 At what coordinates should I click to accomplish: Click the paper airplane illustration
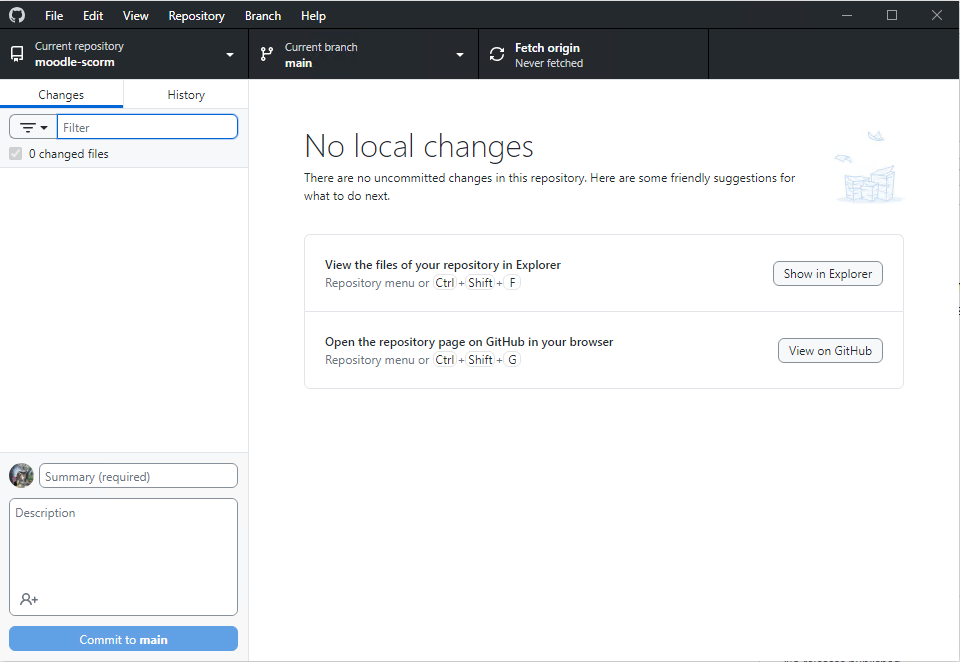click(x=869, y=167)
